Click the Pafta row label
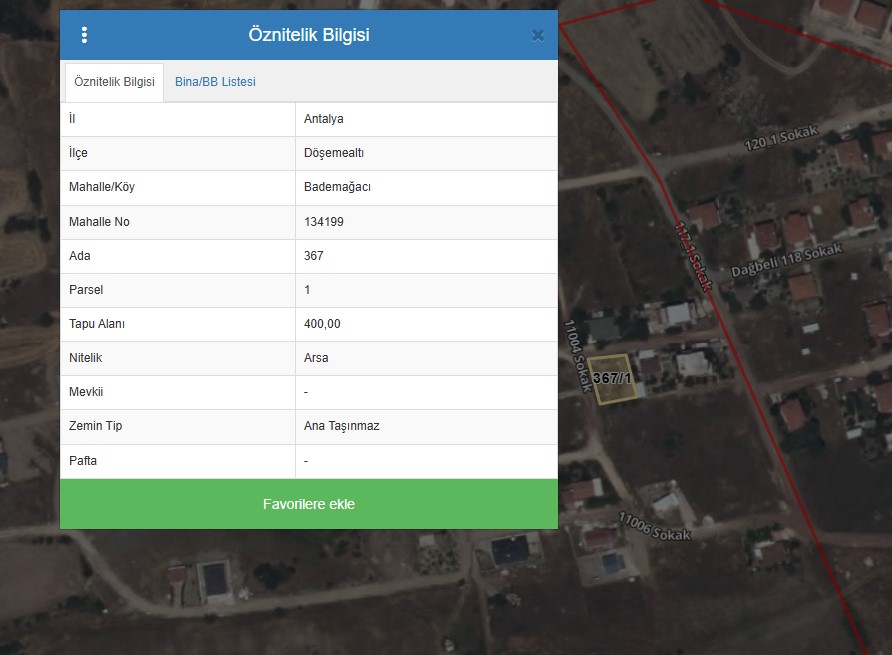This screenshot has height=655, width=892. tap(83, 461)
